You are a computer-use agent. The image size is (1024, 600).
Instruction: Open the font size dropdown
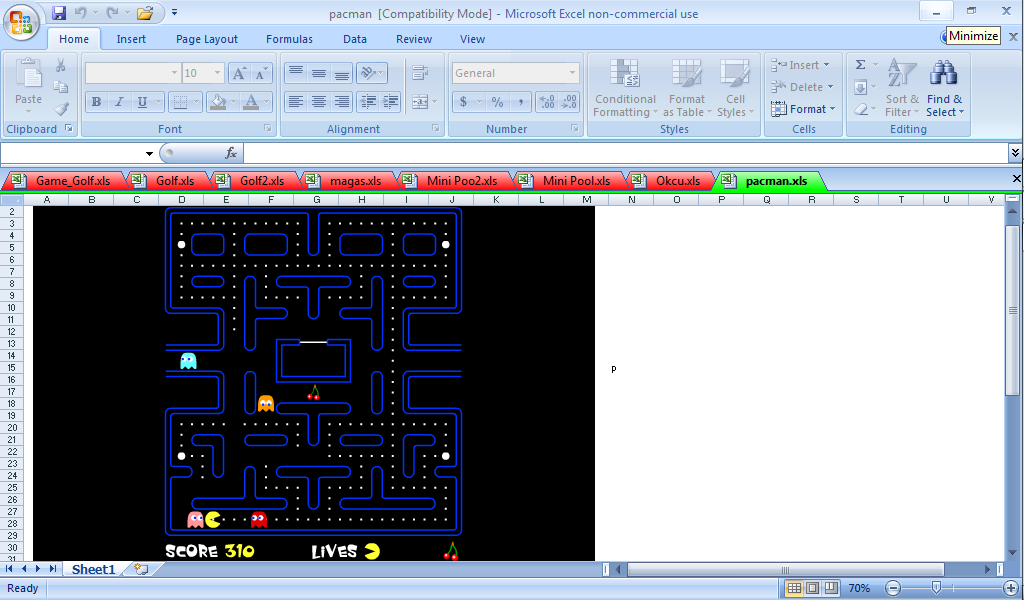(x=217, y=73)
